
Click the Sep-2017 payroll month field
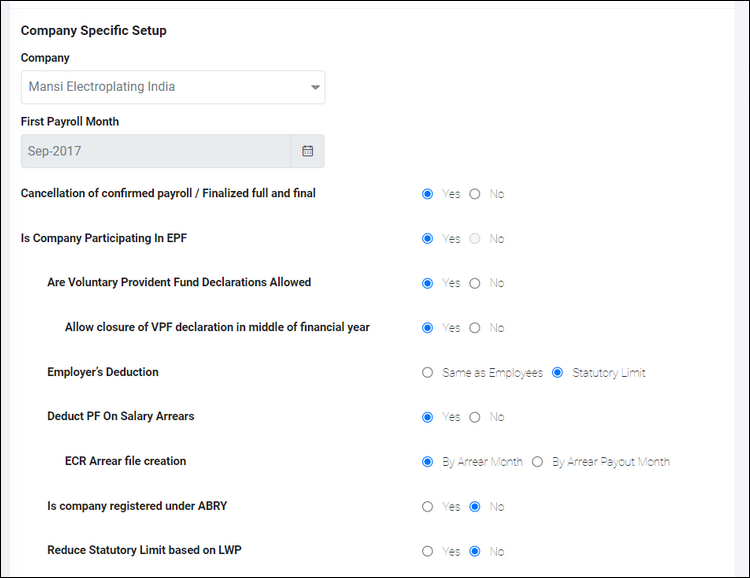(156, 151)
